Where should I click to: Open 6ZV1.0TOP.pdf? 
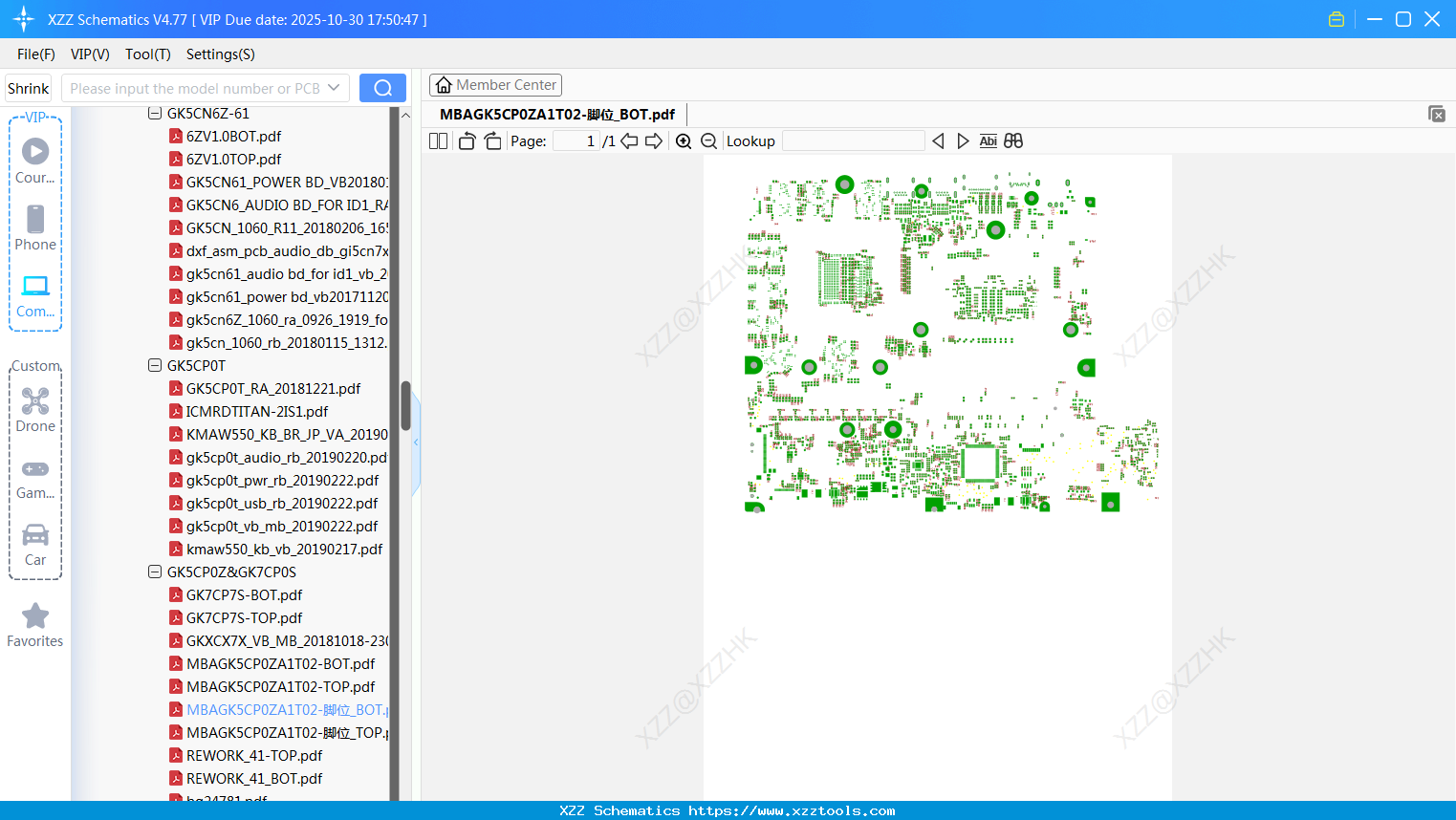[233, 159]
